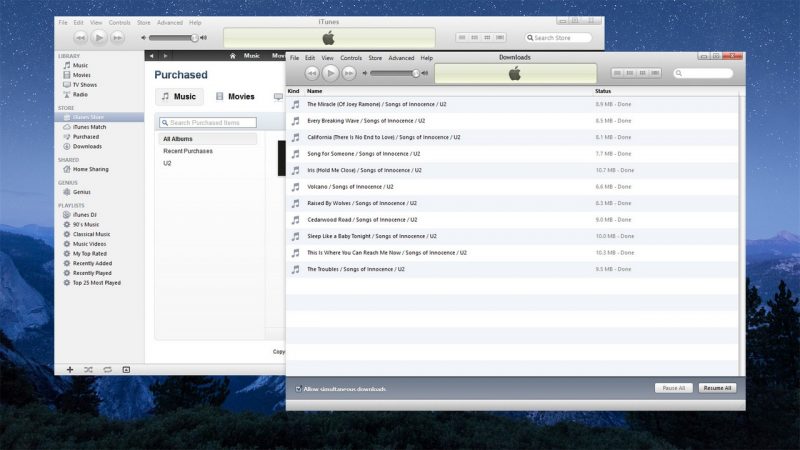Select The Troubles / Songs of Innocence row

coord(512,269)
